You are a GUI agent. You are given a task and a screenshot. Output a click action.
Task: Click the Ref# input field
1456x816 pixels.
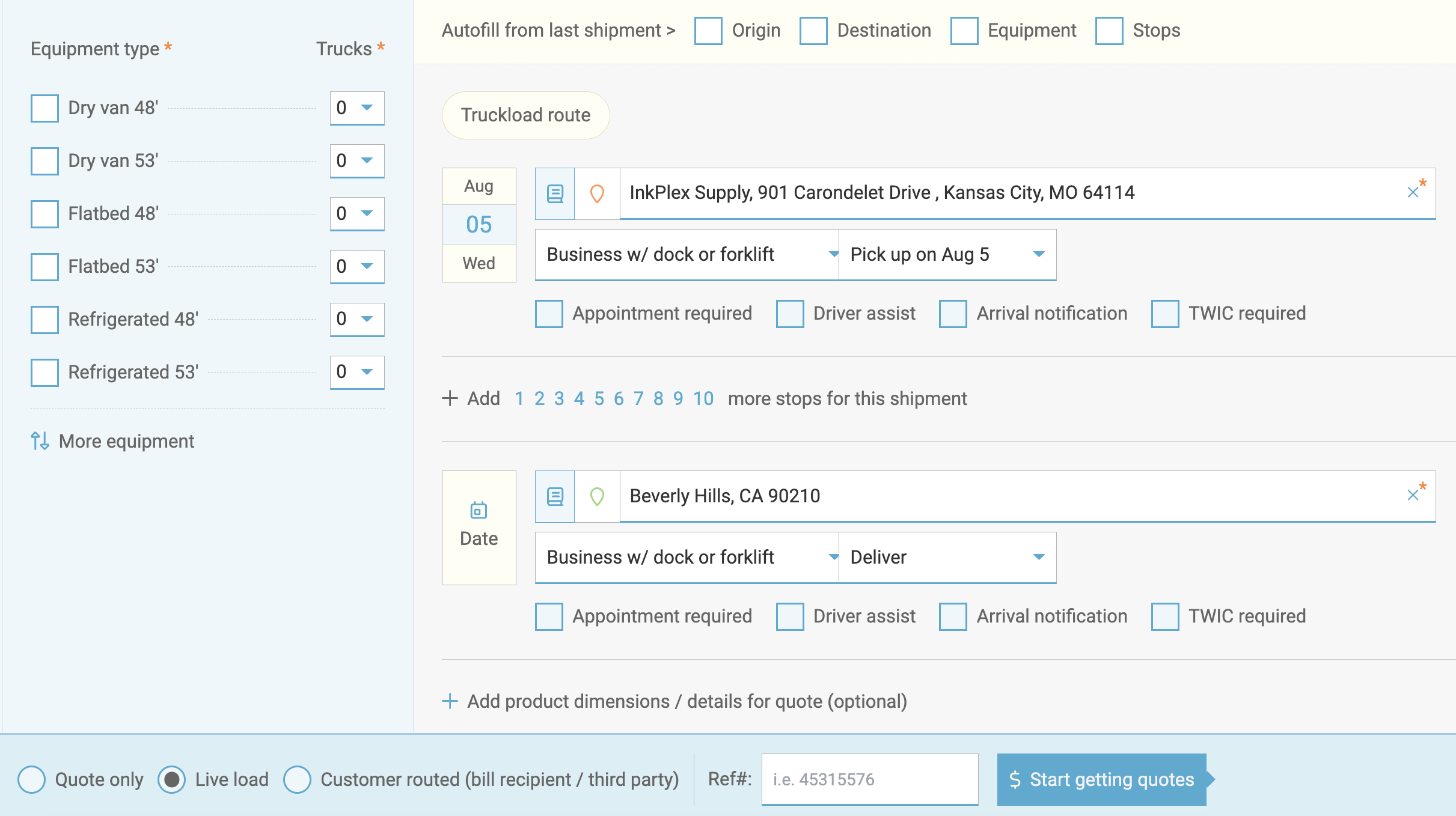pos(870,780)
